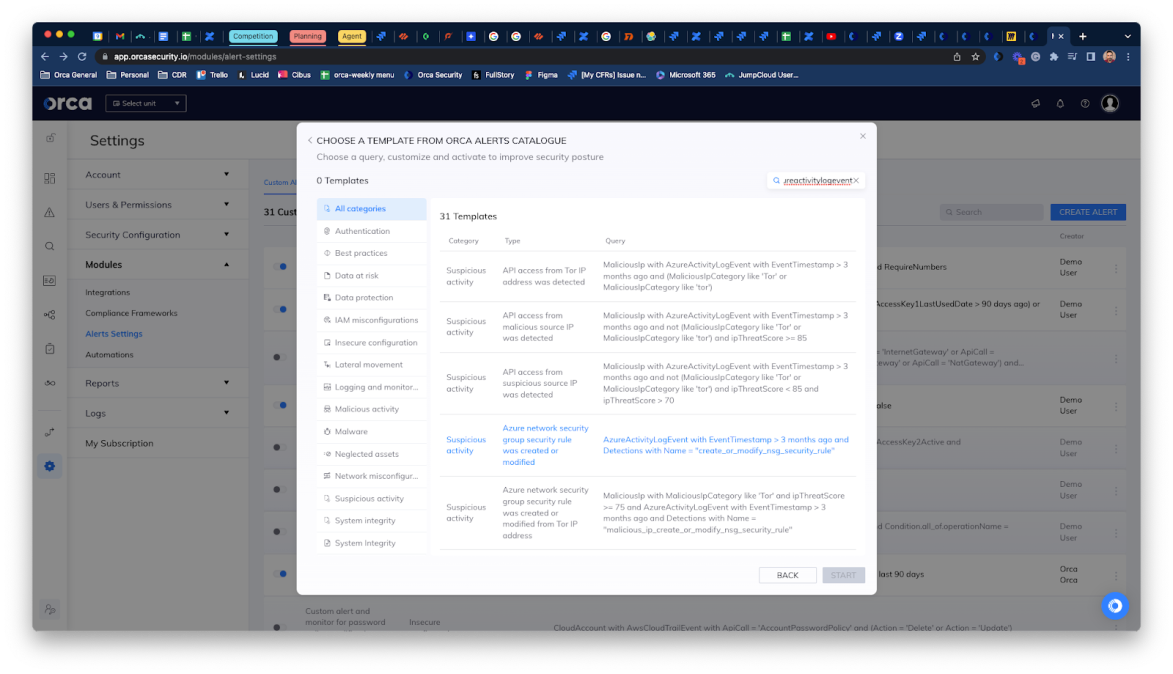
Task: Open the Select unit dropdown
Action: [146, 103]
